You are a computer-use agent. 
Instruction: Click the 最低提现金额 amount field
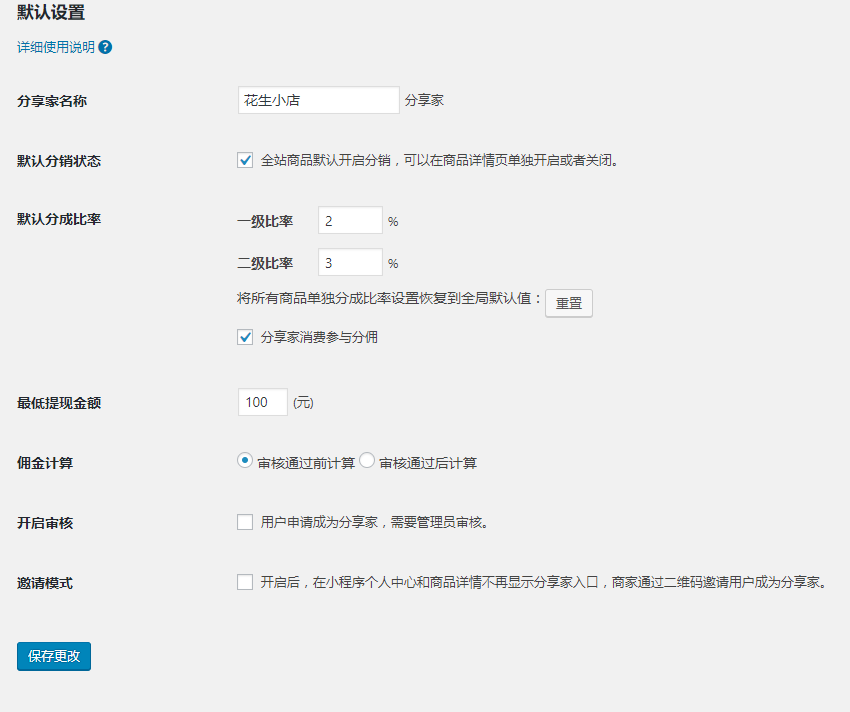[x=263, y=402]
